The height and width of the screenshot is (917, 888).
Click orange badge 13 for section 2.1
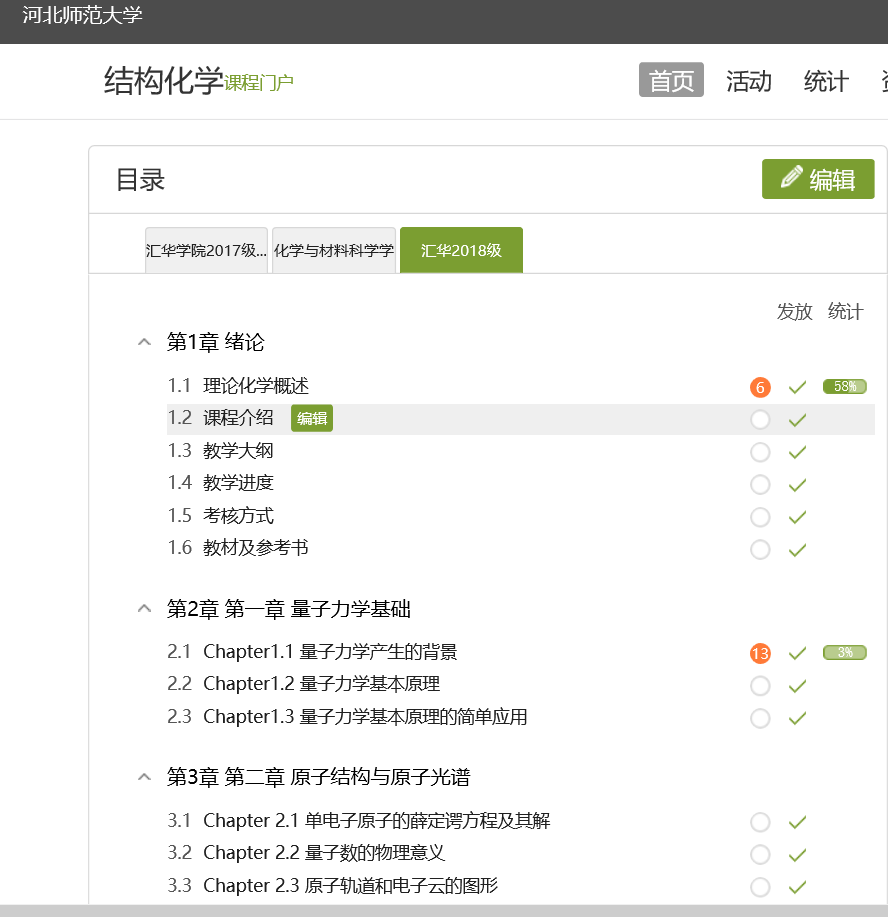coord(760,654)
